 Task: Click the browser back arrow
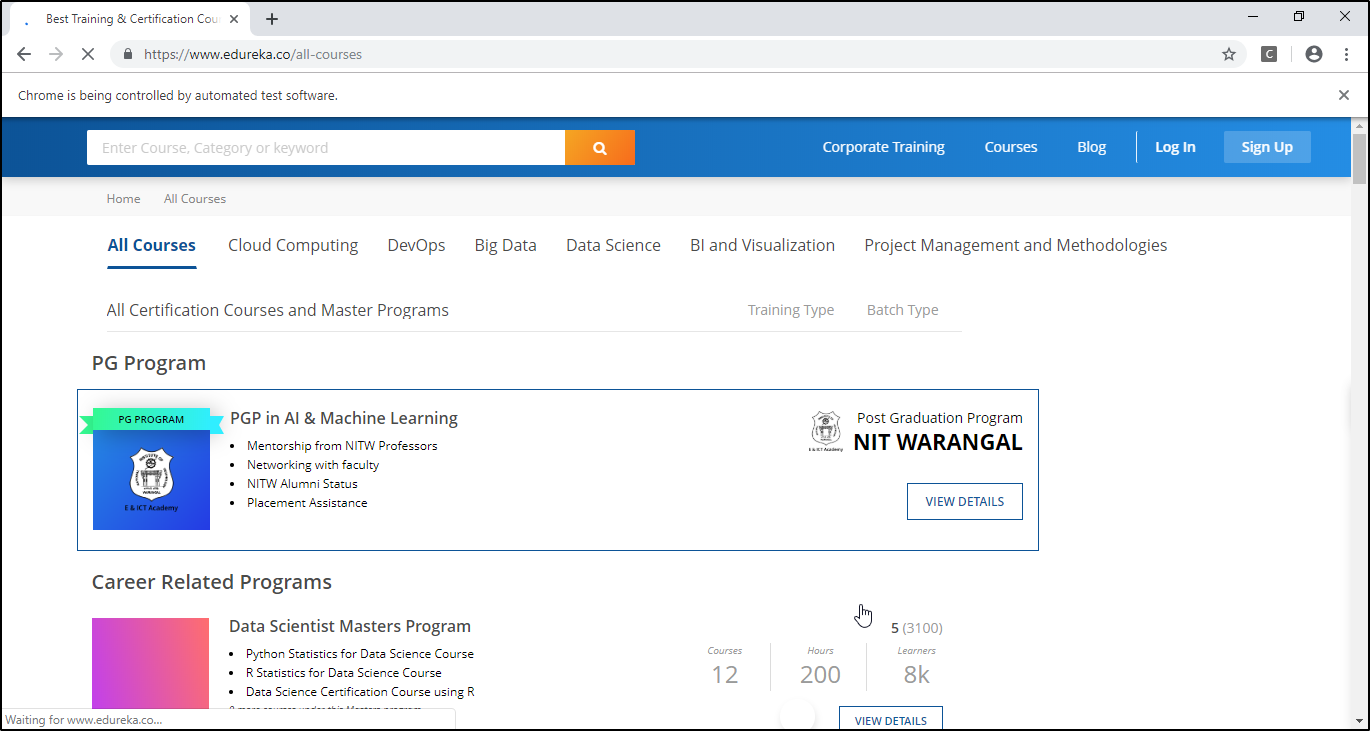click(24, 54)
